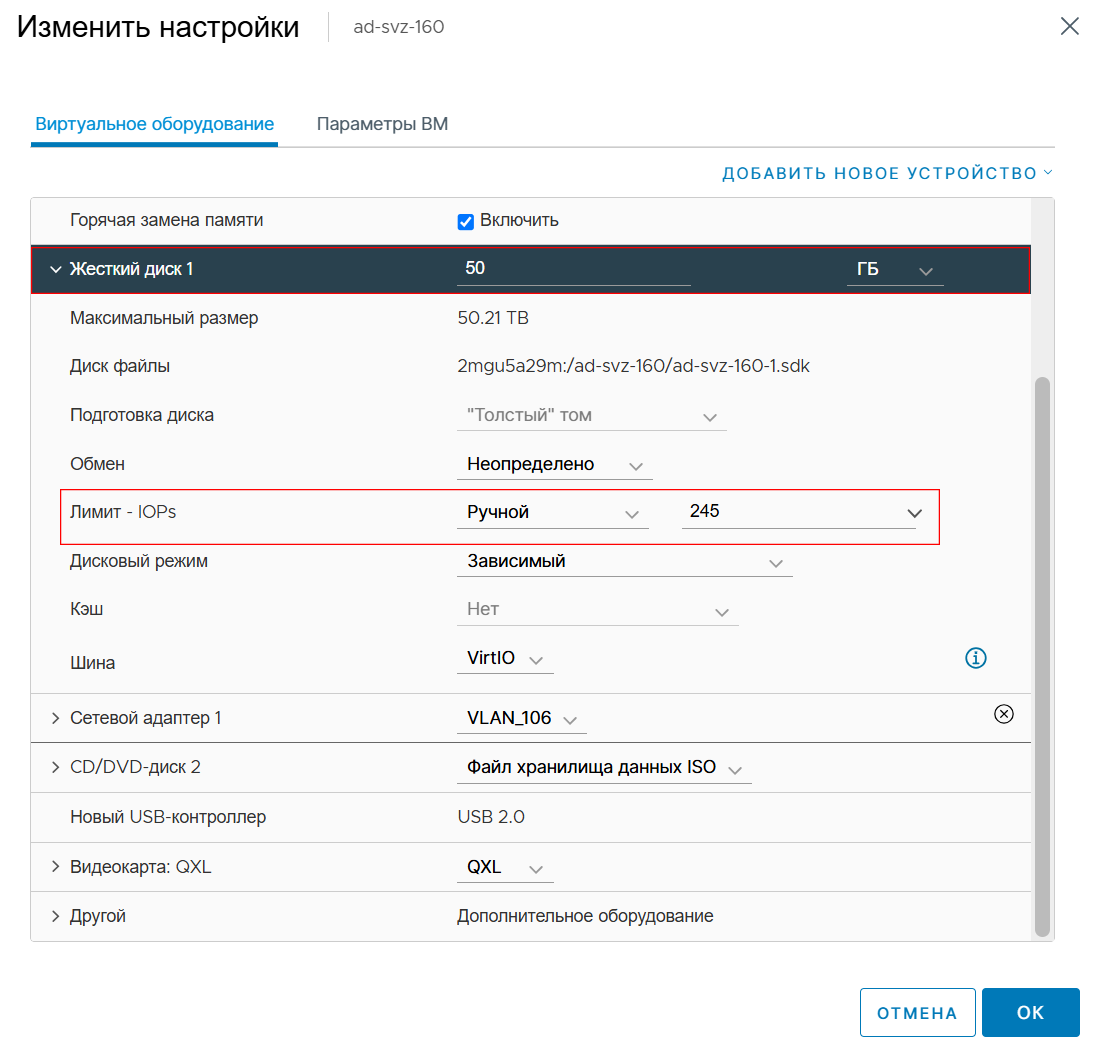Viewport: 1098px width, 1056px height.
Task: Open the IOPs value field showing 245
Action: pos(803,513)
